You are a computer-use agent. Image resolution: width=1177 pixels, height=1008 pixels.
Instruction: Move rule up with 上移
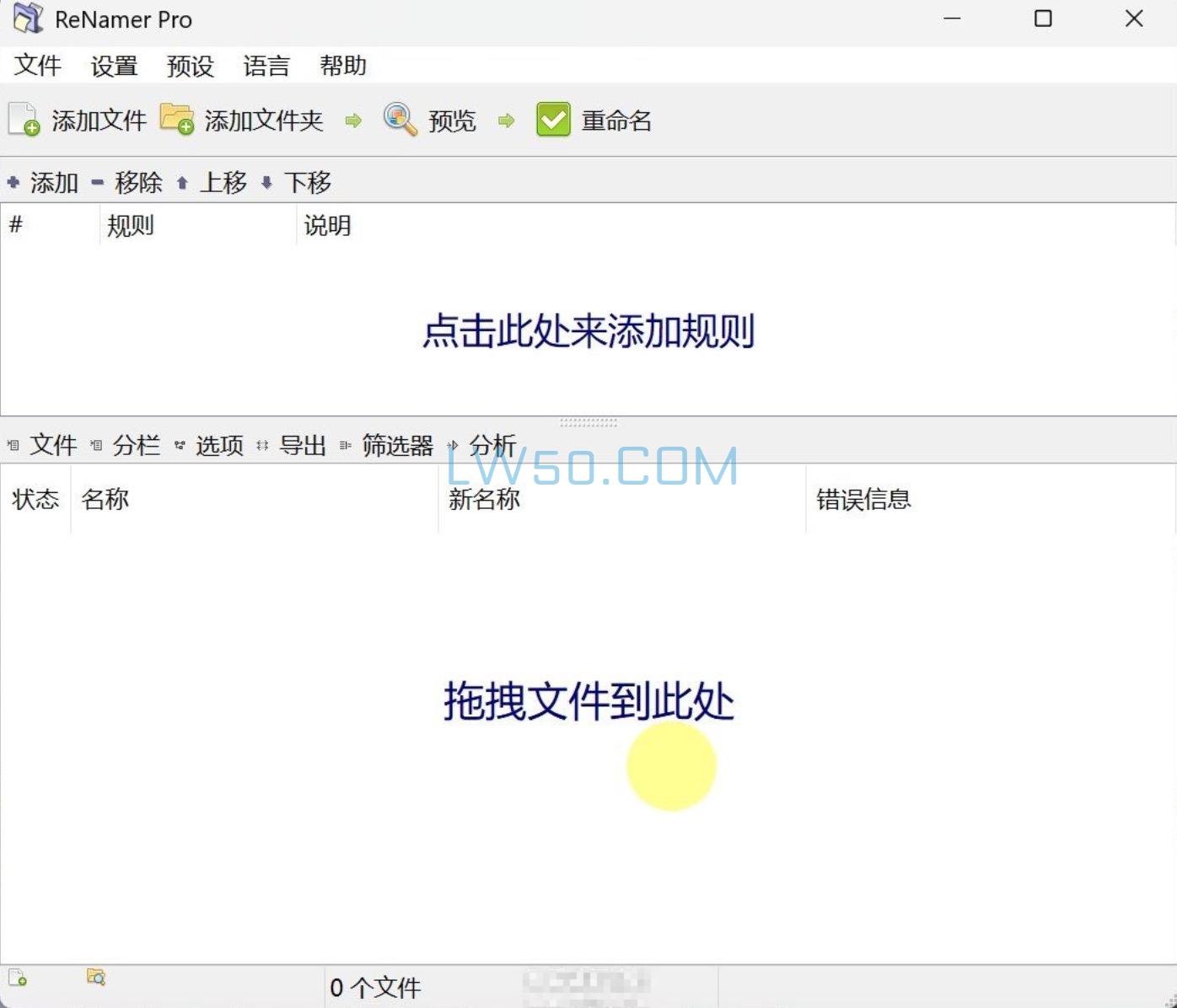coord(212,182)
